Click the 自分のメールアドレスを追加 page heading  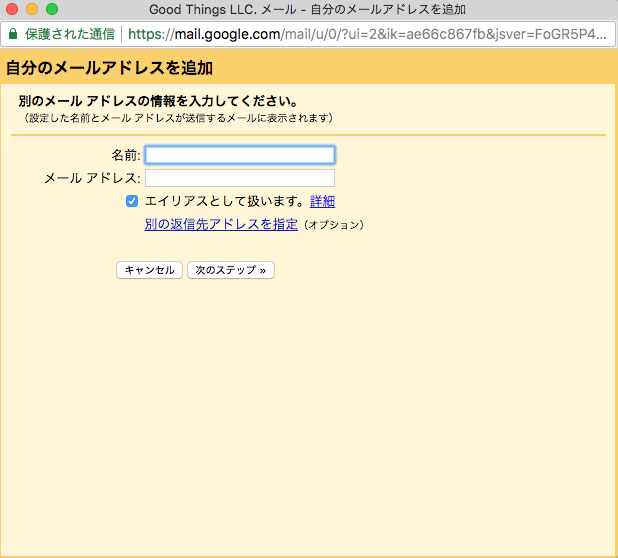tap(110, 68)
